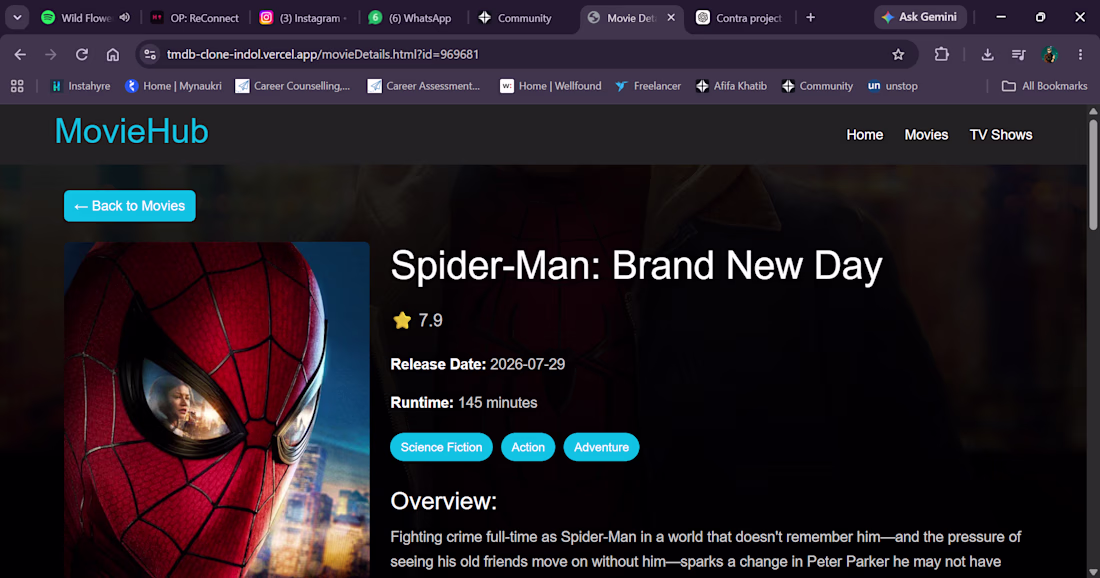Click the Back to Movies button
Image resolution: width=1100 pixels, height=578 pixels.
pyautogui.click(x=130, y=206)
